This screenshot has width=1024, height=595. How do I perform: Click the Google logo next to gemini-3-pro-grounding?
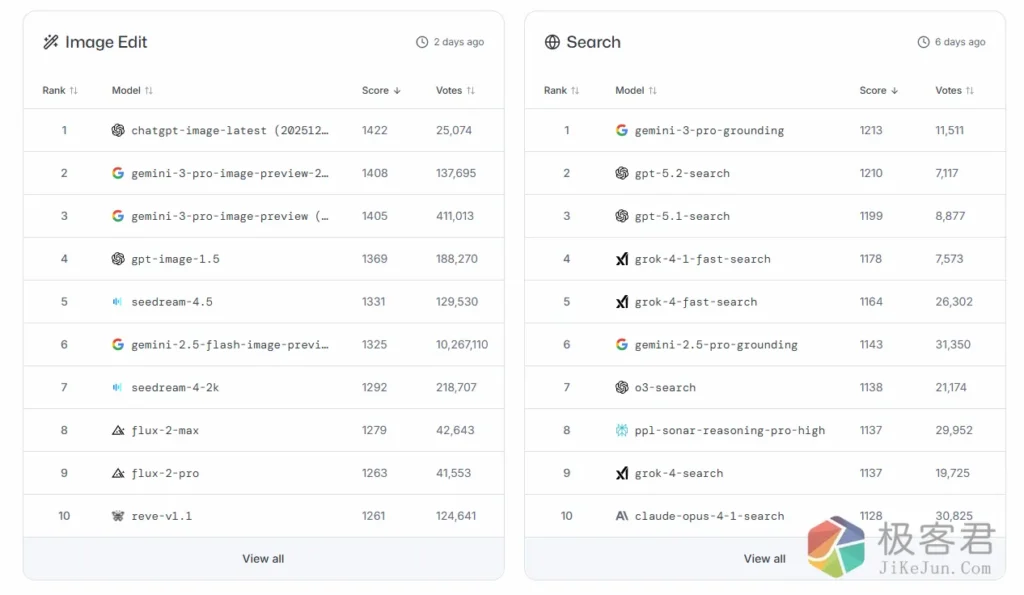[622, 130]
